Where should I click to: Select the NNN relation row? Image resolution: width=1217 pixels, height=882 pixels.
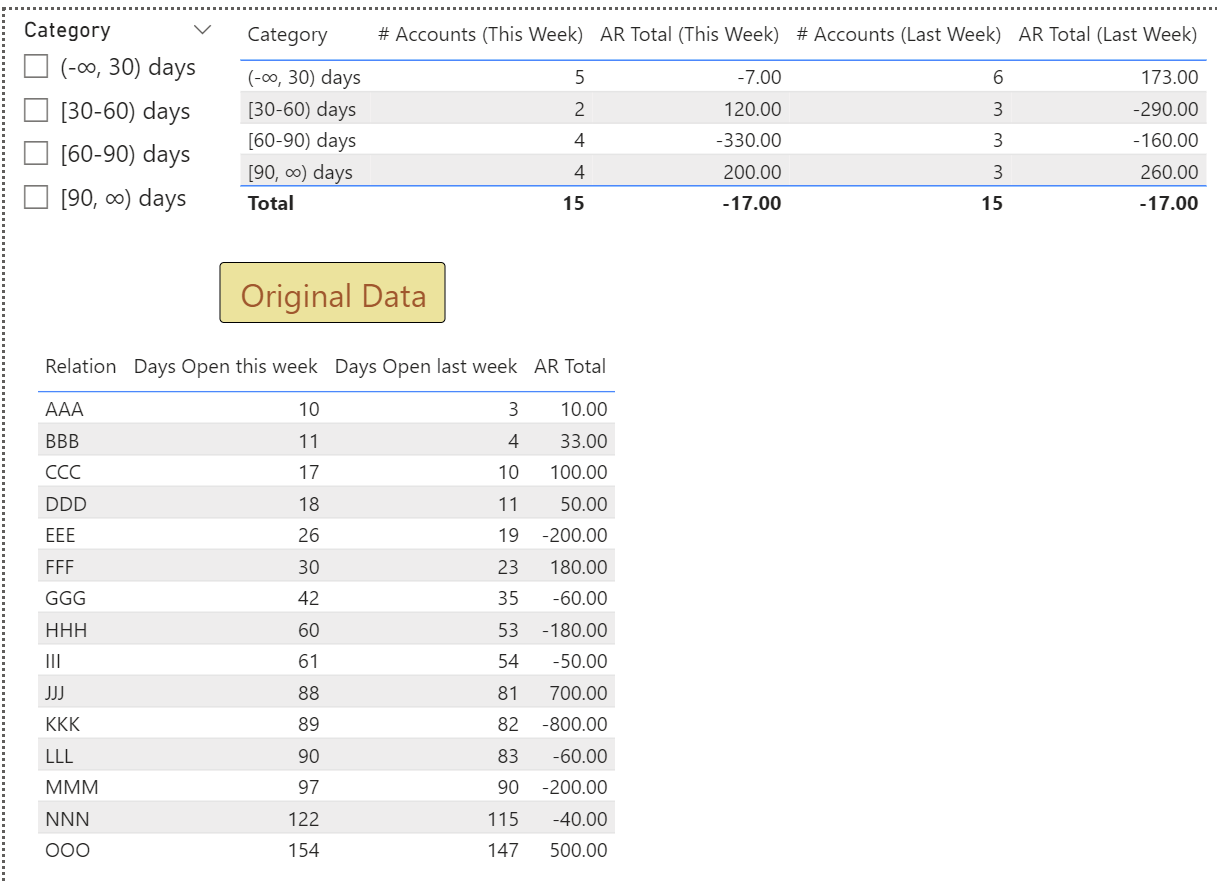[x=327, y=818]
